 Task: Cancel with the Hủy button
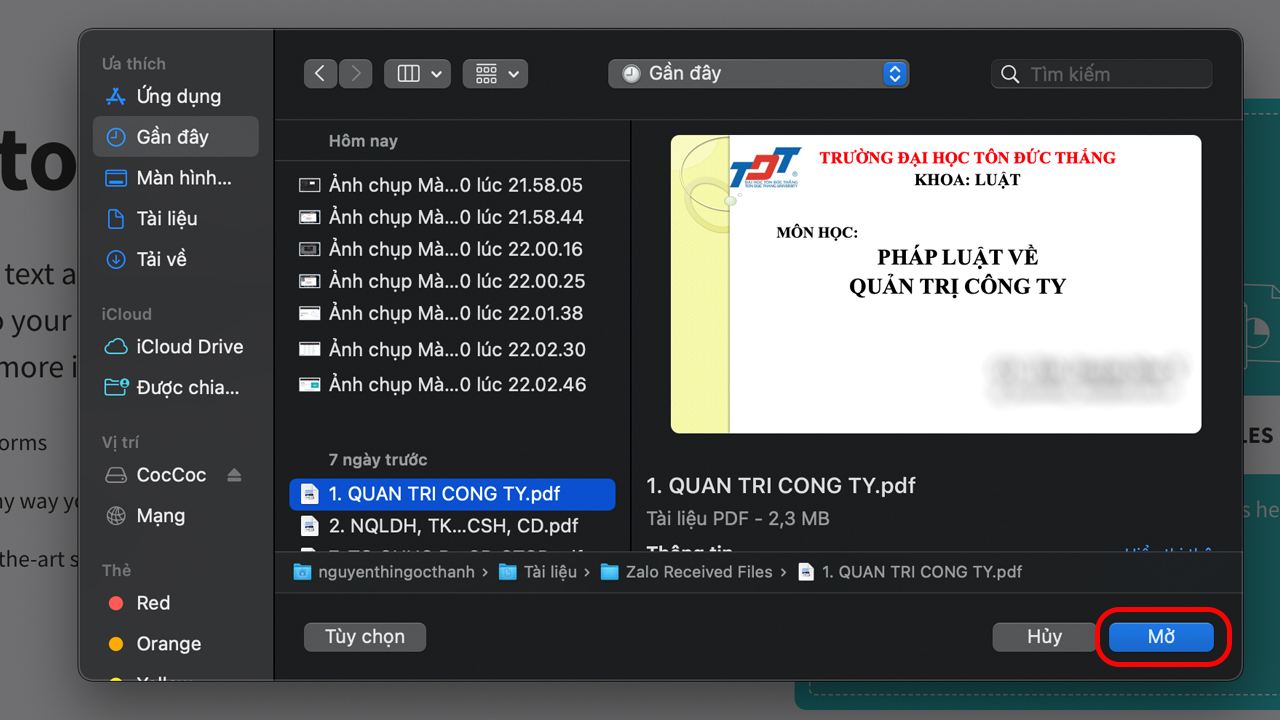coord(1044,637)
